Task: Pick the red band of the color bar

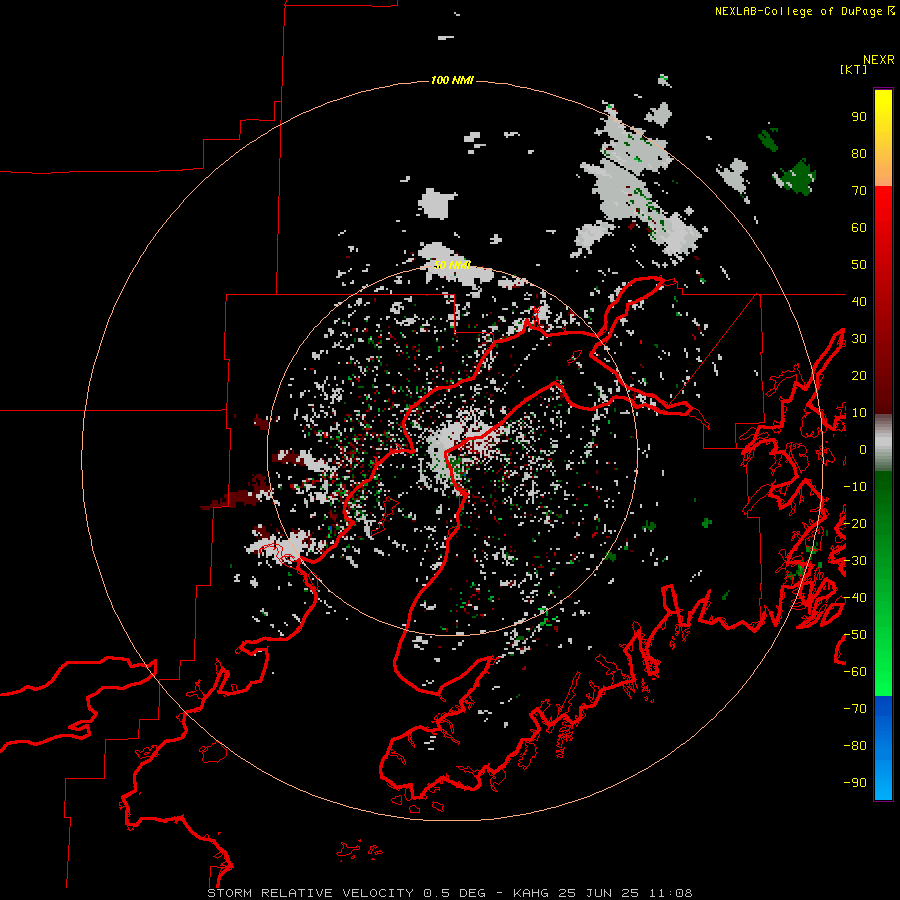Action: point(883,300)
